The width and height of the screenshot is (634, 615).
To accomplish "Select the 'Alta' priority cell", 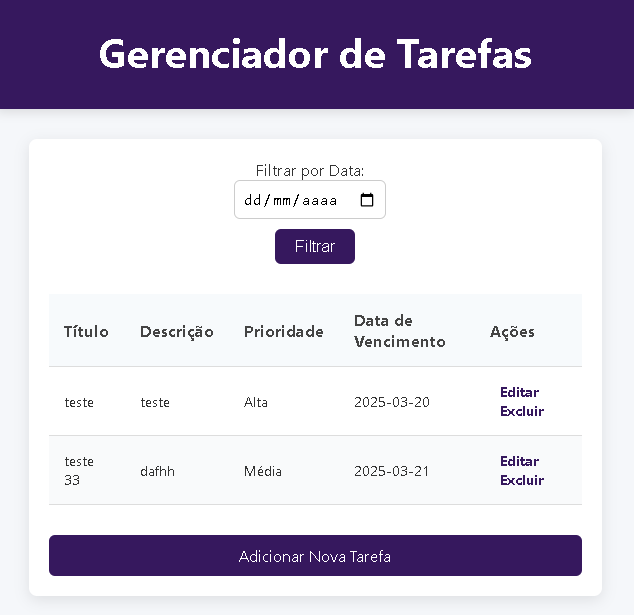I will [x=256, y=402].
